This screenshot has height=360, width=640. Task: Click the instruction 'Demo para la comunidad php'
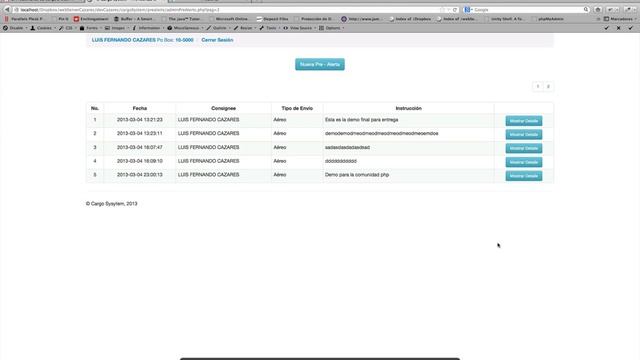[x=357, y=175]
